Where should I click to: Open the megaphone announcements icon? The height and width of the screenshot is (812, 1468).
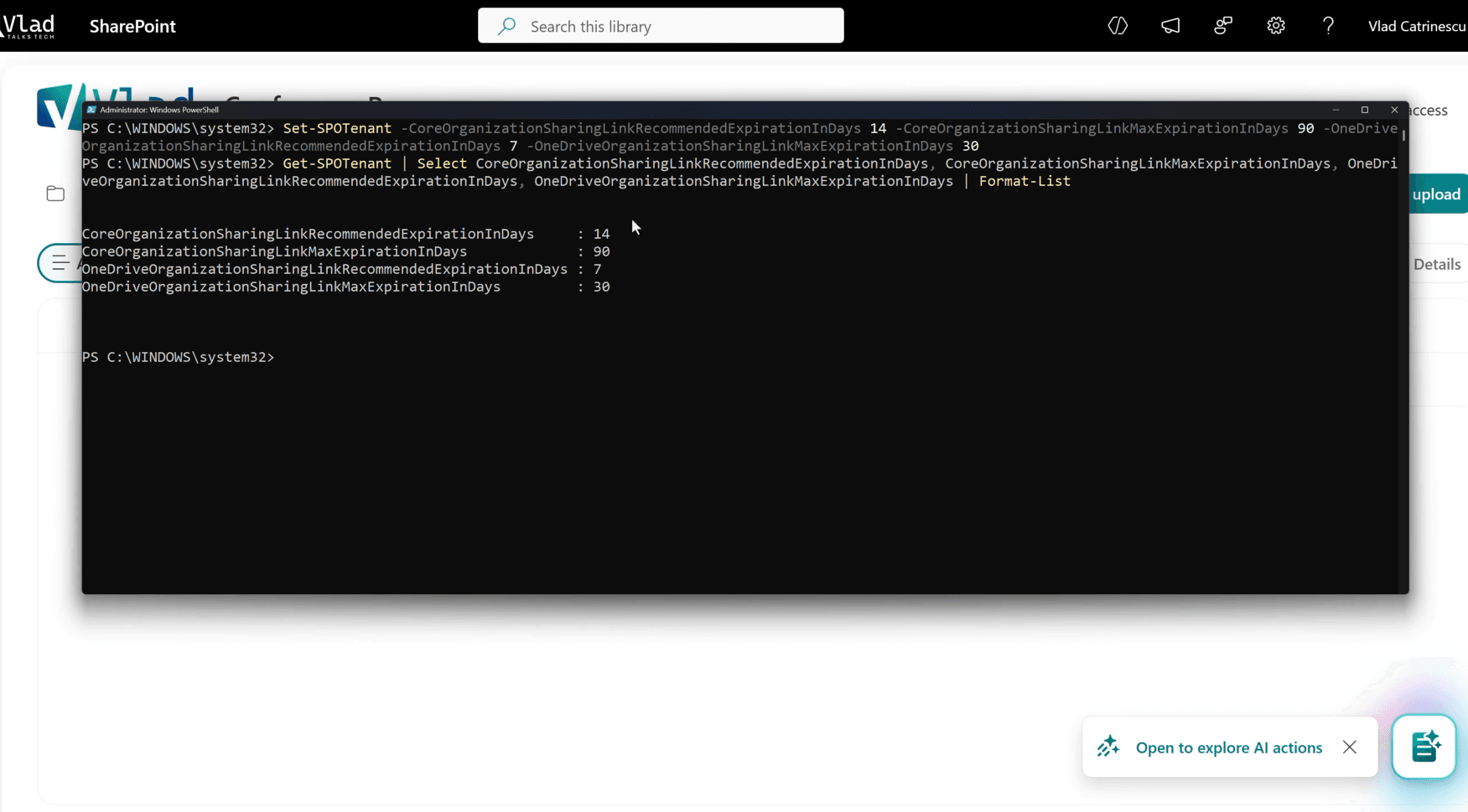click(x=1170, y=26)
